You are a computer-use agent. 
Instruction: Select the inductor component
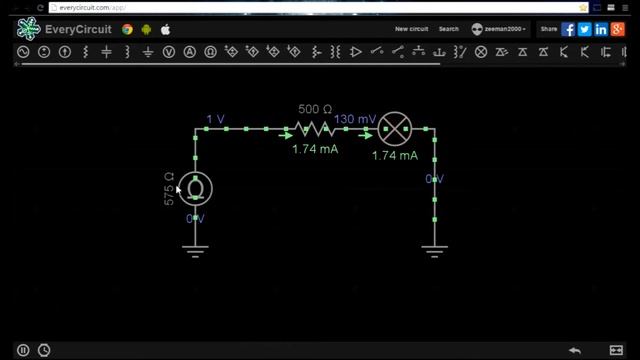click(x=127, y=52)
